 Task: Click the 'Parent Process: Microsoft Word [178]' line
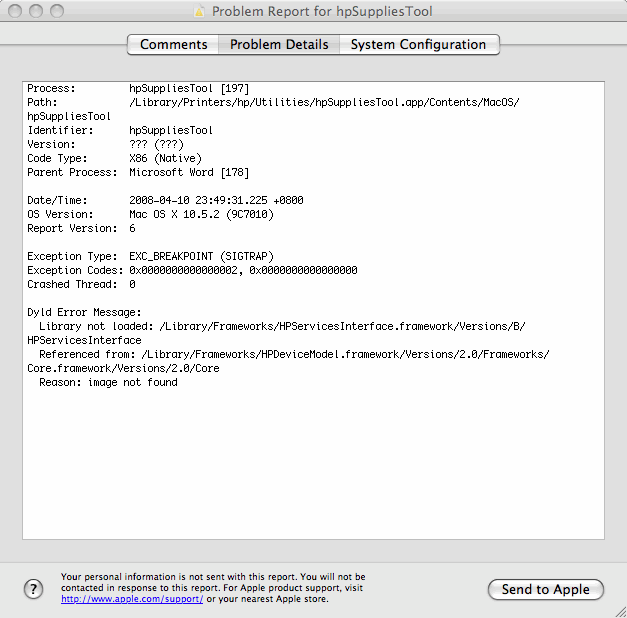tap(138, 172)
